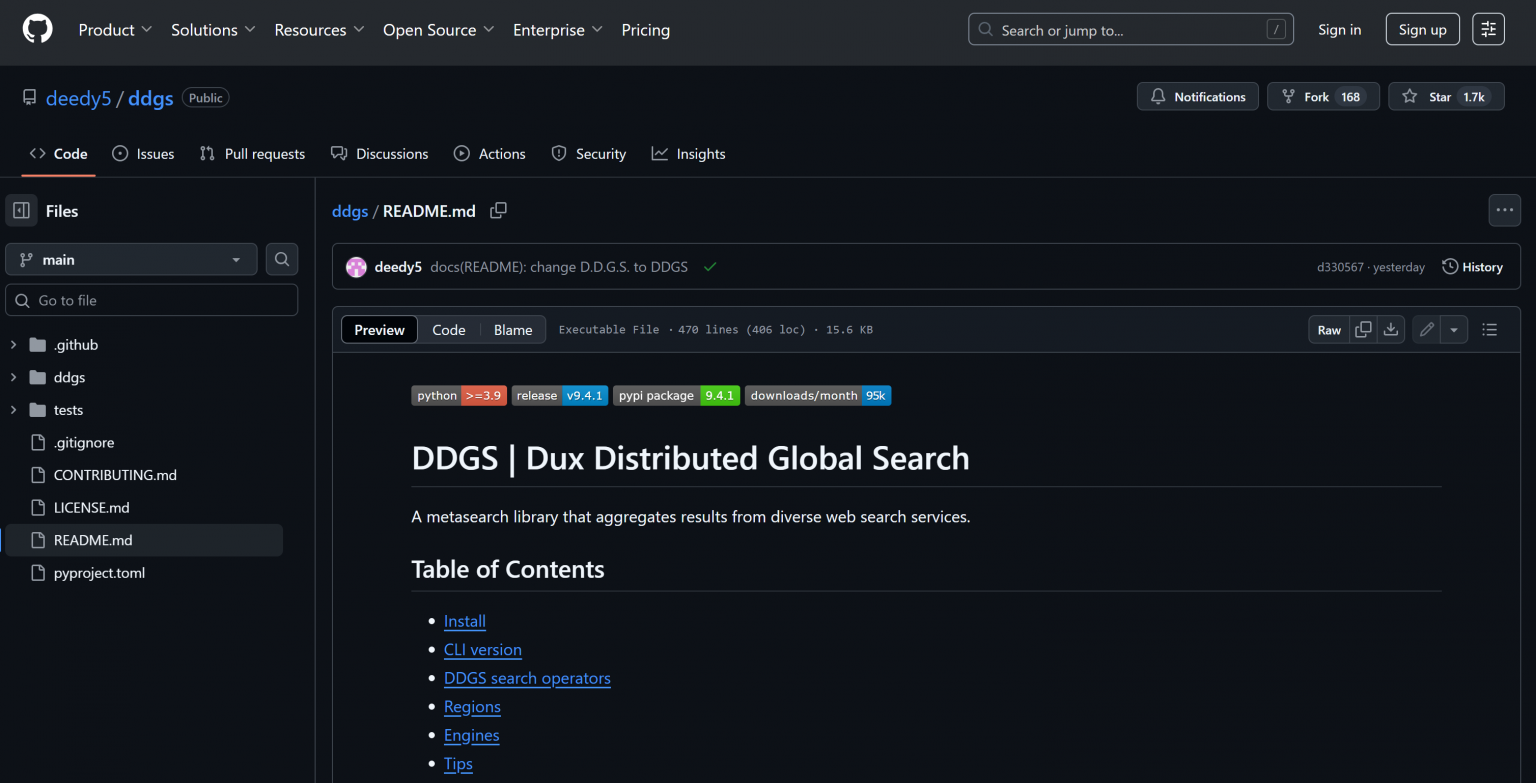Image resolution: width=1536 pixels, height=783 pixels.
Task: Collapse the Files side panel
Action: click(21, 211)
